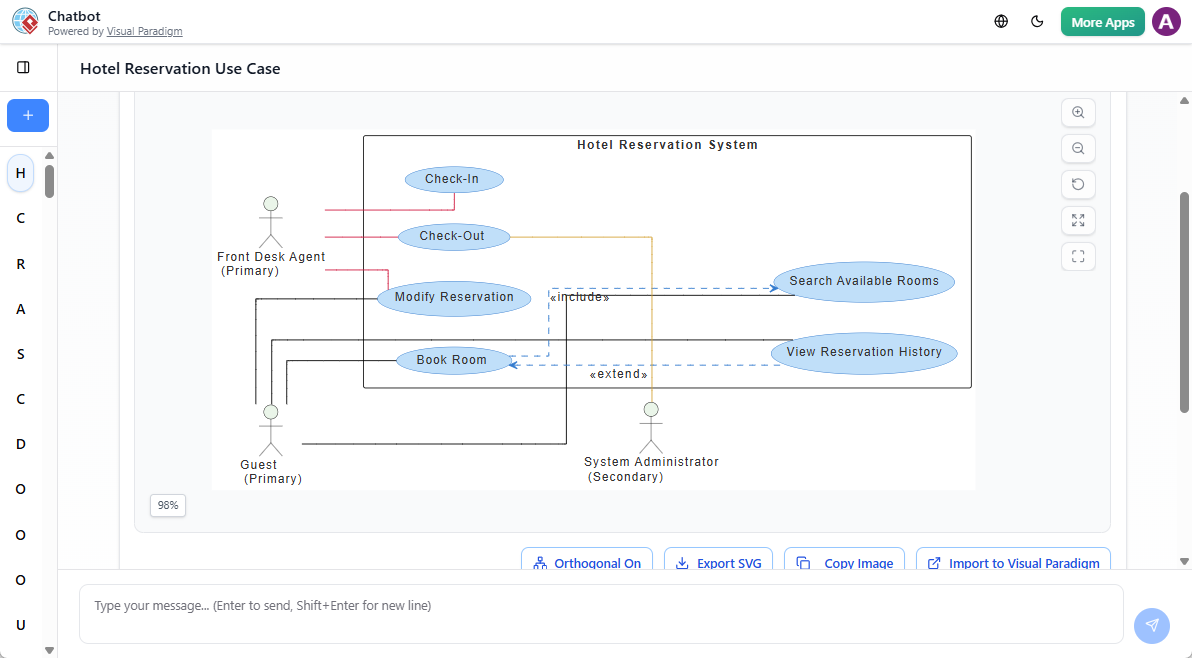Select the first C chat in the sidebar
1192x658 pixels.
point(20,218)
